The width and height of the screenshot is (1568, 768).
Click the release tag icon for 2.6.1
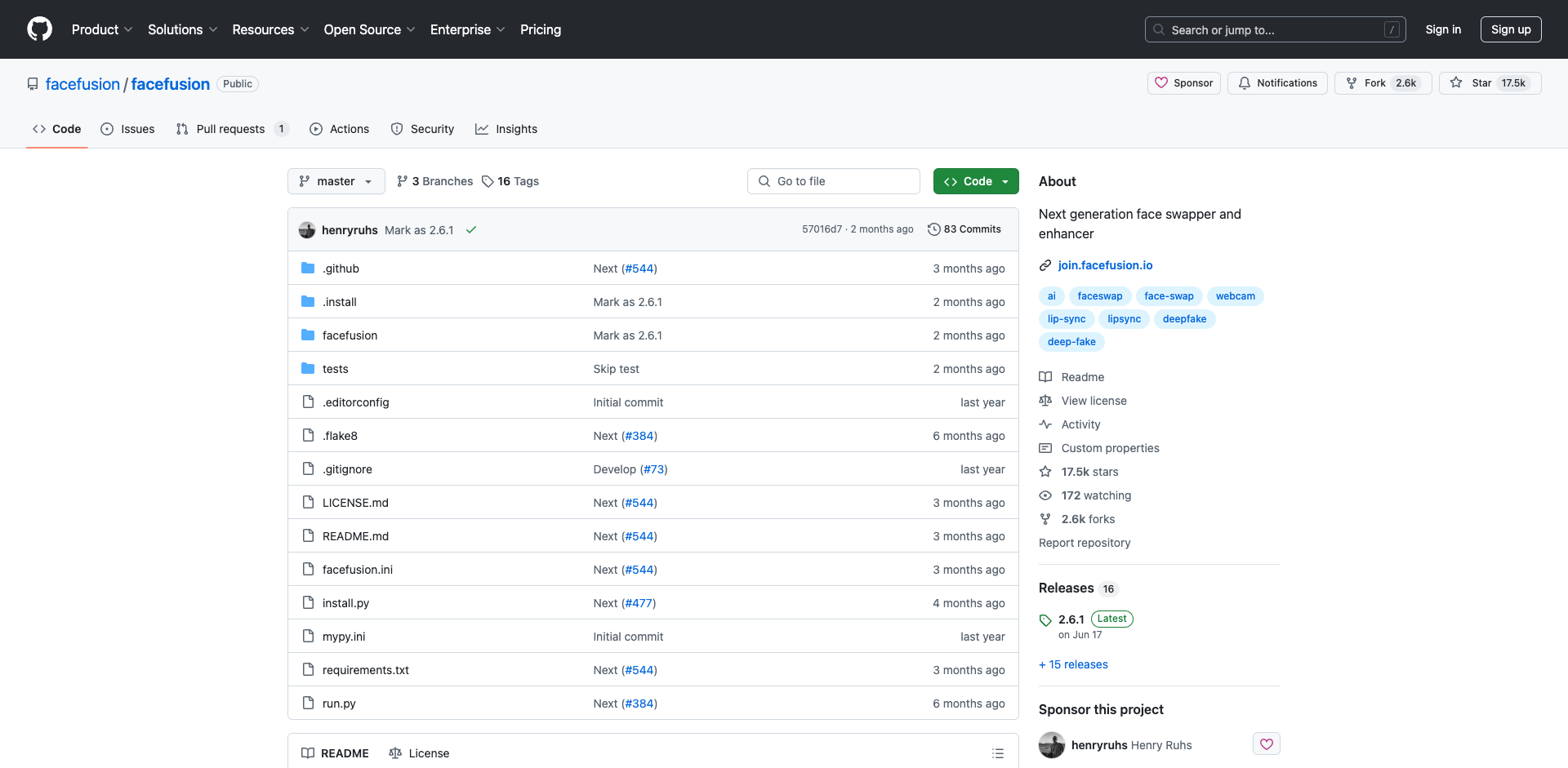click(1045, 620)
